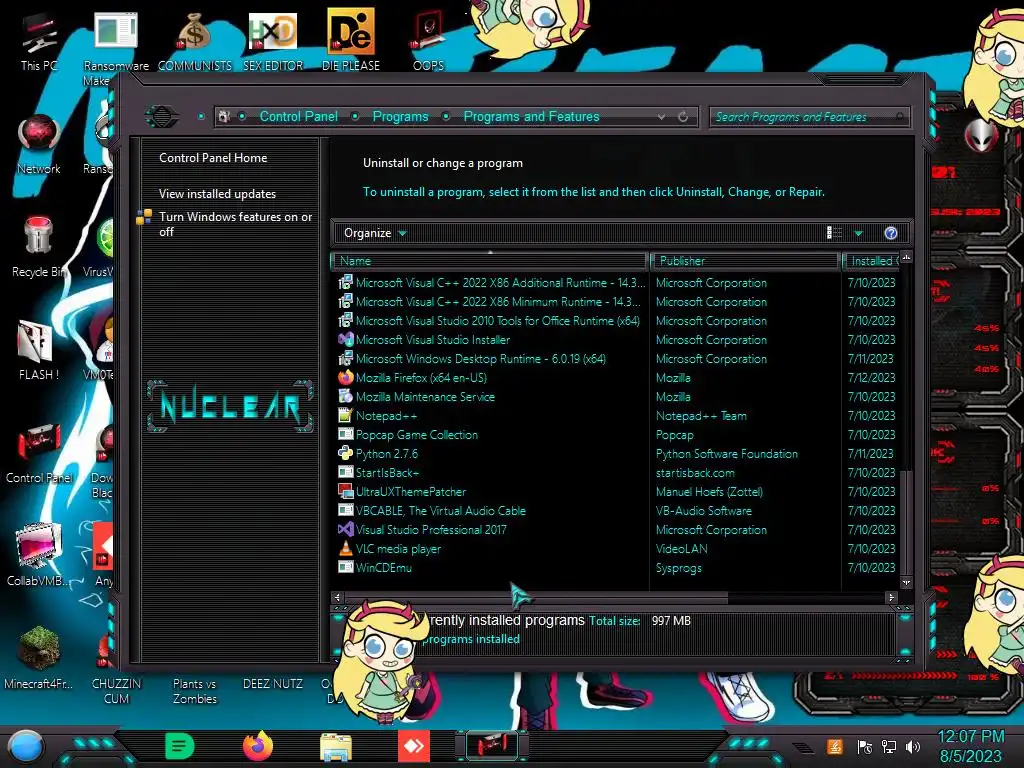Open the Java update tray icon

835,746
